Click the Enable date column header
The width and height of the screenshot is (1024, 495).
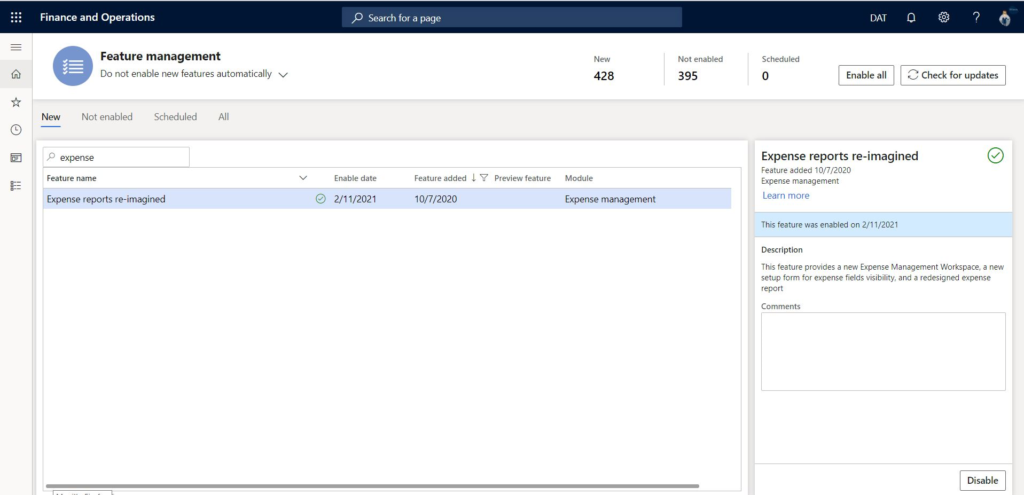coord(355,178)
